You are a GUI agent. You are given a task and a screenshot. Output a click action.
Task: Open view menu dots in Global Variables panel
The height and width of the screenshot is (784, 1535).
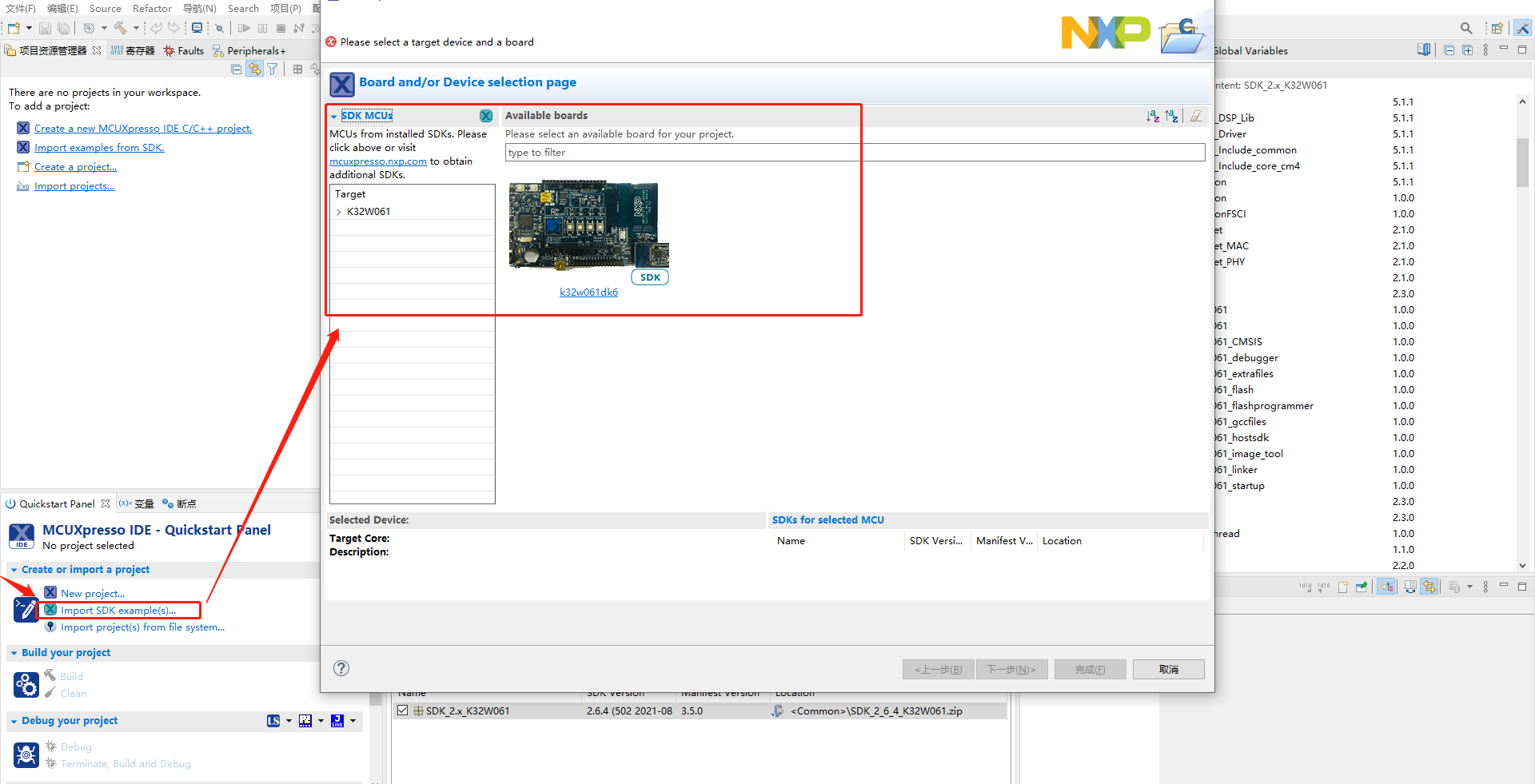tap(1485, 50)
